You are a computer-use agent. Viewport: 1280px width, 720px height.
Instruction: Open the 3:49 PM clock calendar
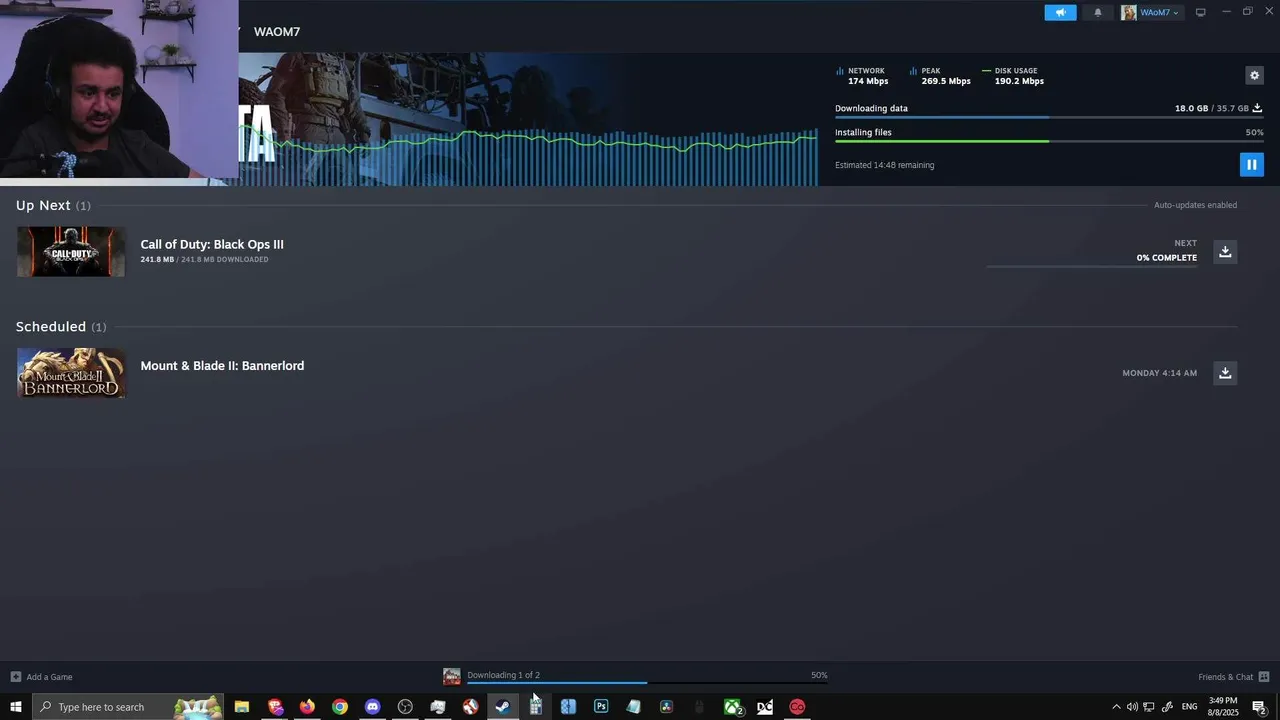click(x=1223, y=707)
